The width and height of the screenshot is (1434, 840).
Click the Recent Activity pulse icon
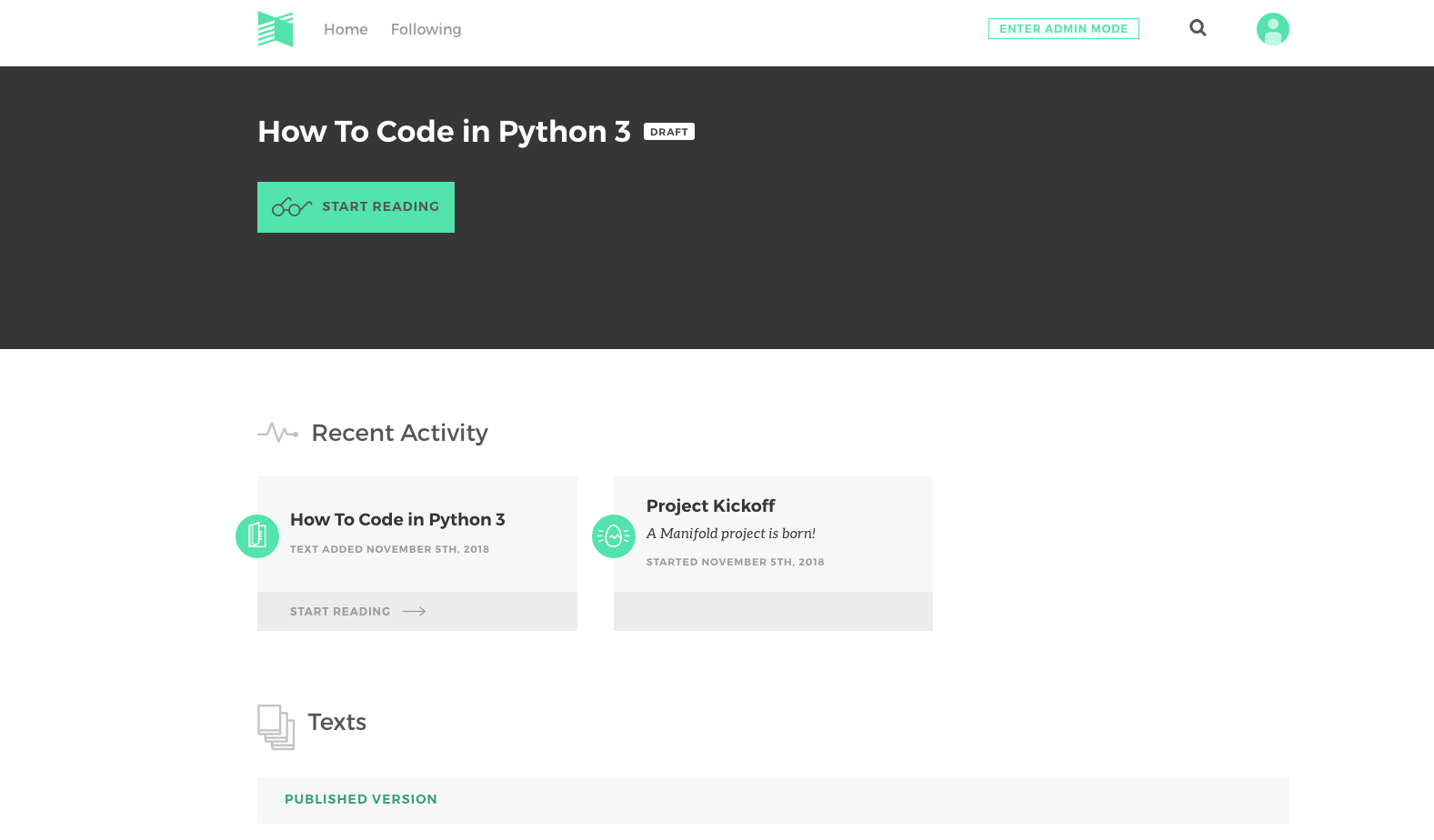pos(278,433)
